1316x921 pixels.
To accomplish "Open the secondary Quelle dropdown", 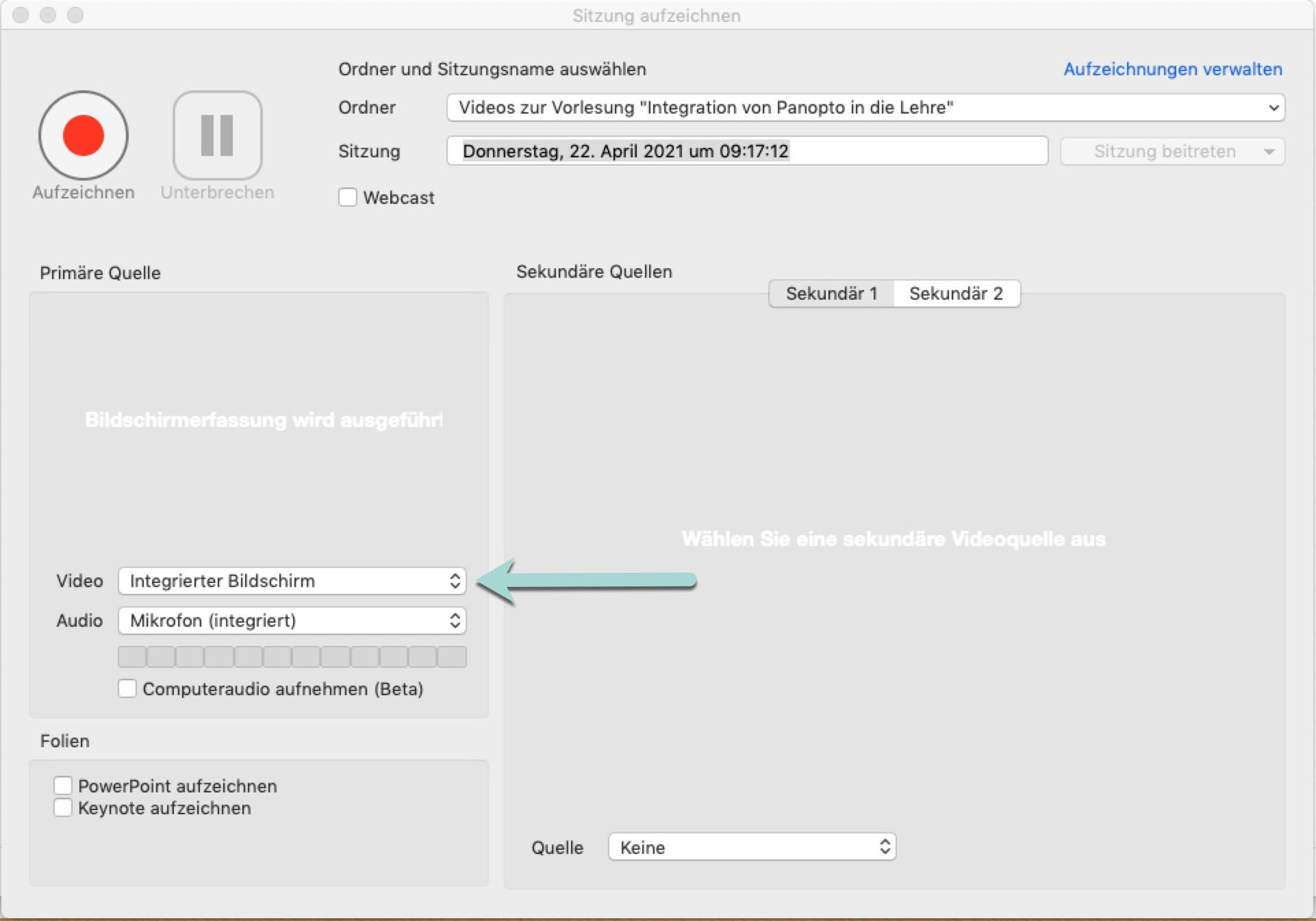I will click(x=752, y=847).
